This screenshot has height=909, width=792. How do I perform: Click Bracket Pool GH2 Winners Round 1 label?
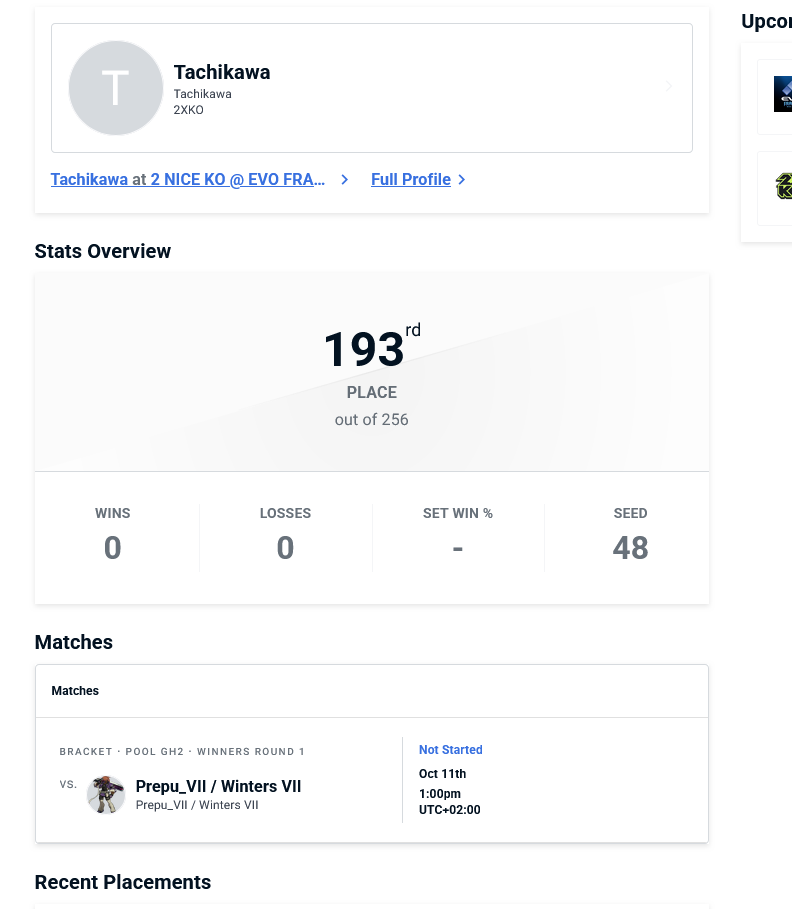click(182, 751)
